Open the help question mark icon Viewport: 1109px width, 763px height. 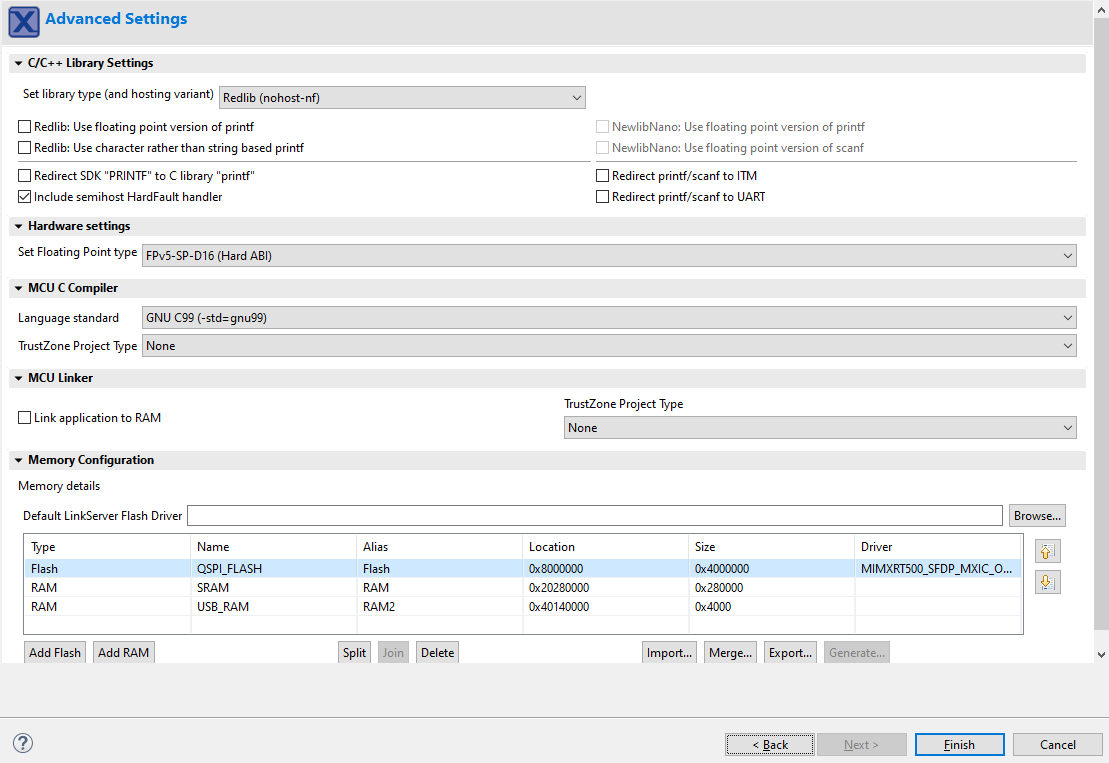pos(23,743)
